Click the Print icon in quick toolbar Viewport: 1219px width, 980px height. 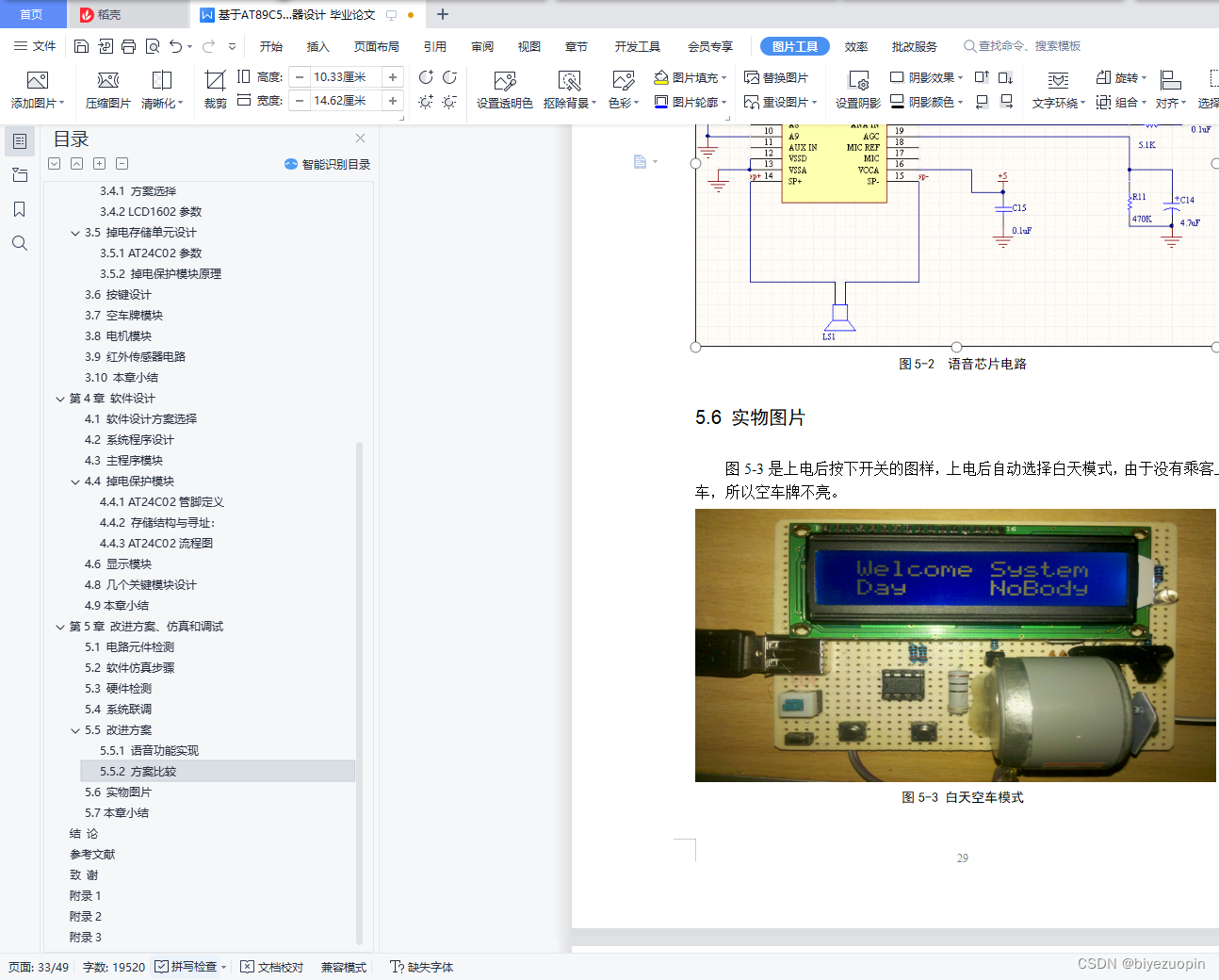128,46
